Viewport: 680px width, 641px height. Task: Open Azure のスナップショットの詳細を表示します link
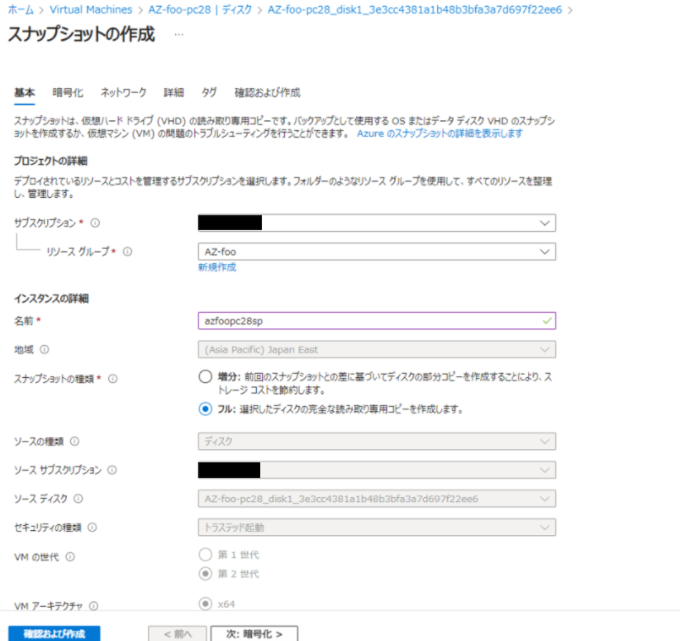pyautogui.click(x=440, y=134)
